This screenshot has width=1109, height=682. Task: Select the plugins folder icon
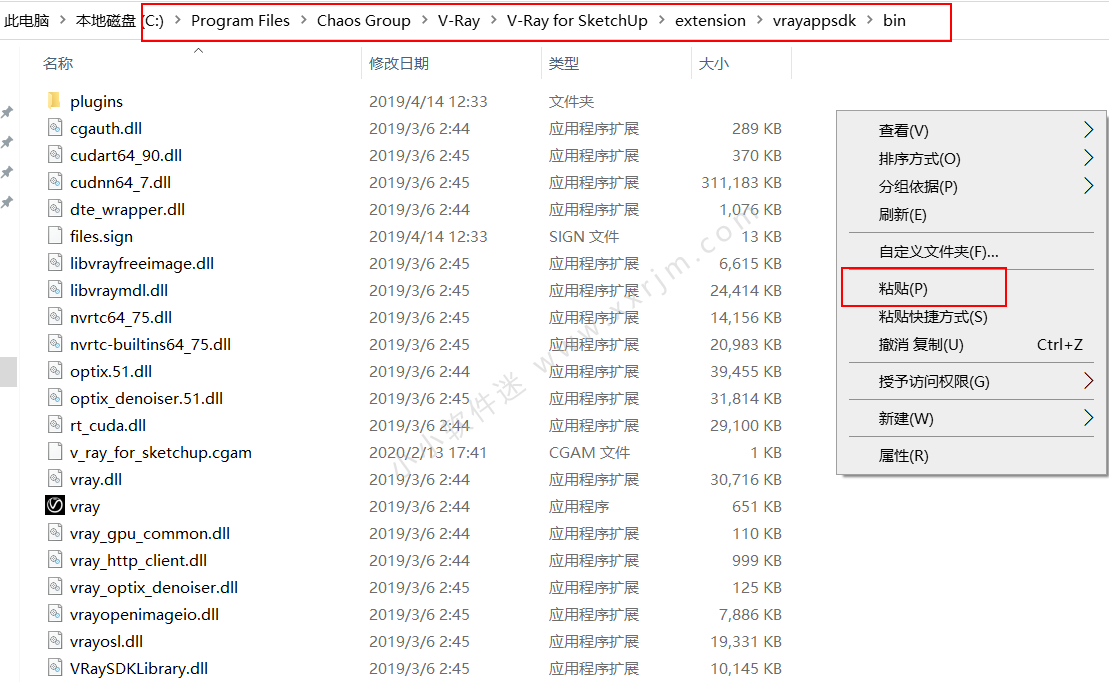tap(54, 101)
